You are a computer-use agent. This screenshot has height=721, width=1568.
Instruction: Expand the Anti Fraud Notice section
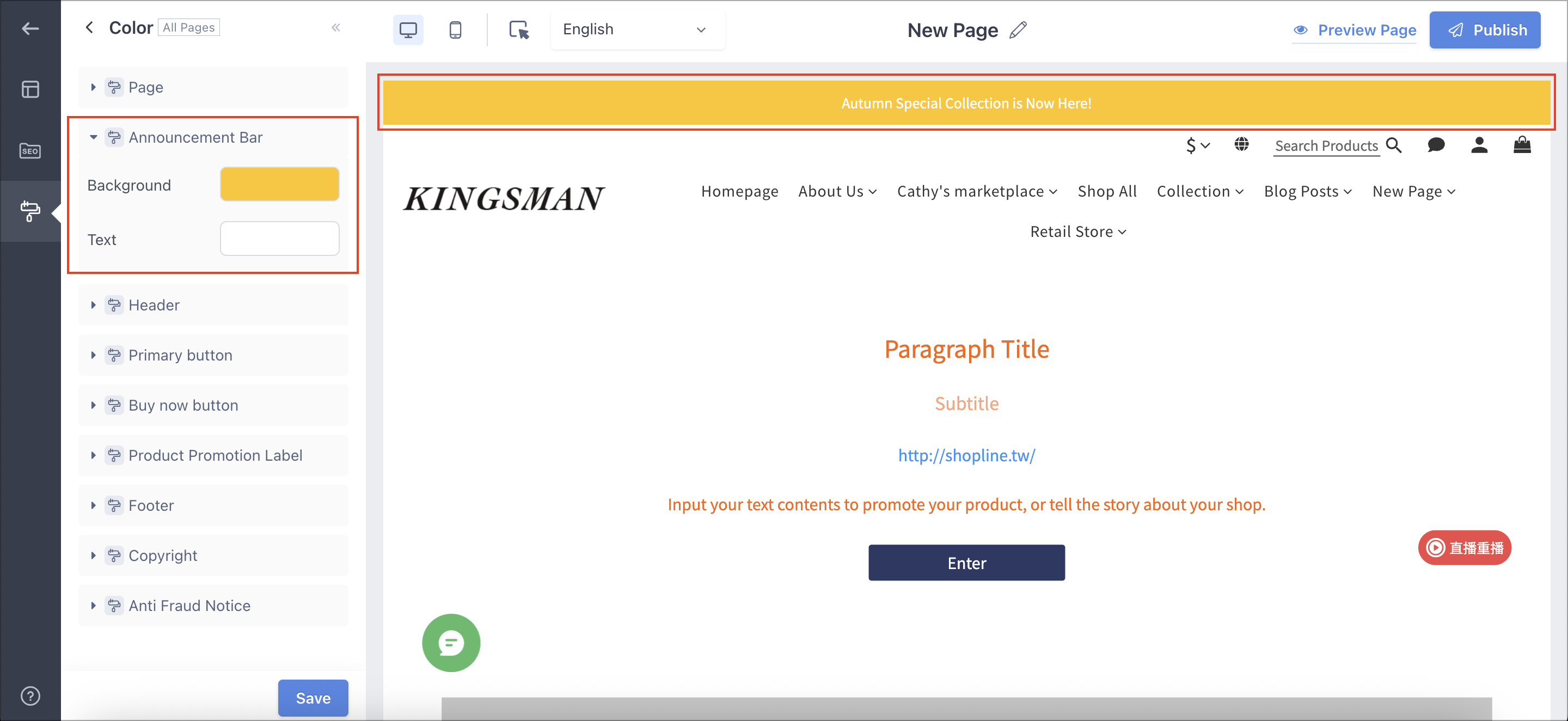(213, 606)
